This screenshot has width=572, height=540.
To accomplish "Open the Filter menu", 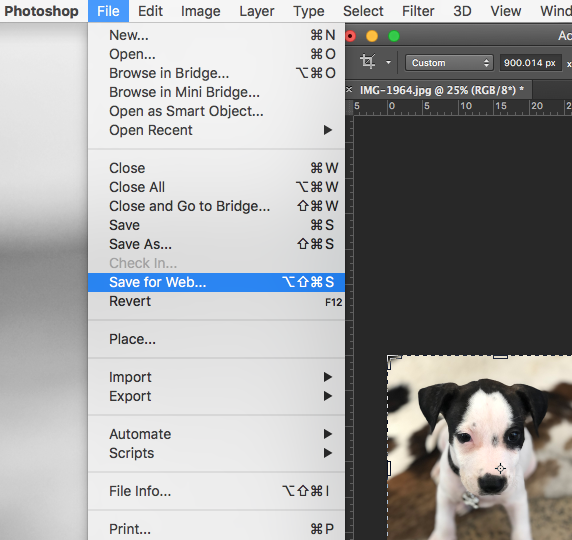I will (x=418, y=11).
